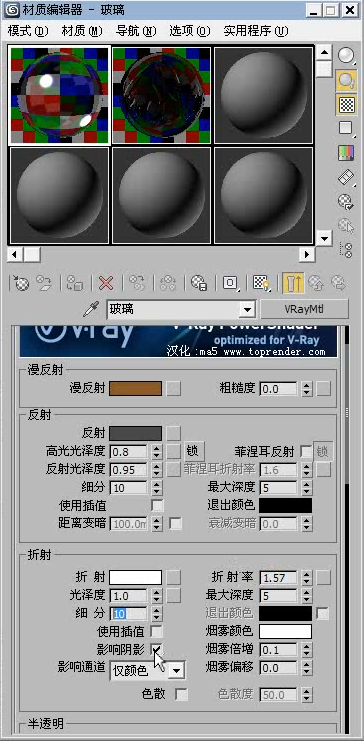Toggle 使用插值 checkbox under 折射
This screenshot has height=741, width=364.
(x=156, y=631)
